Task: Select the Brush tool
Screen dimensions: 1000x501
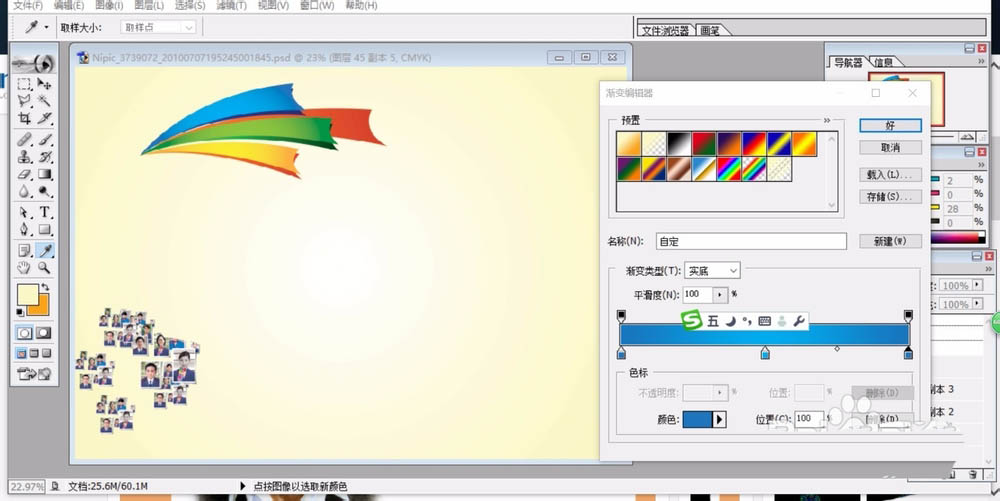Action: point(45,139)
